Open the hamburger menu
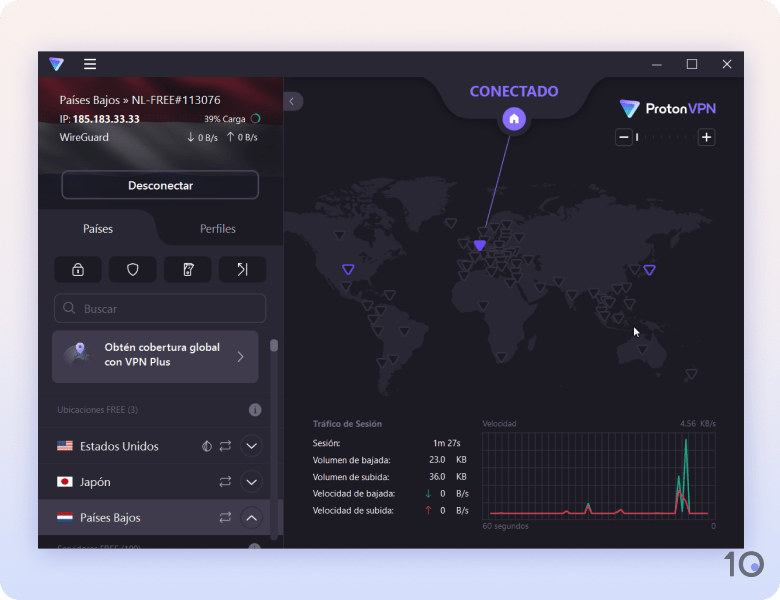The height and width of the screenshot is (600, 780). click(90, 64)
